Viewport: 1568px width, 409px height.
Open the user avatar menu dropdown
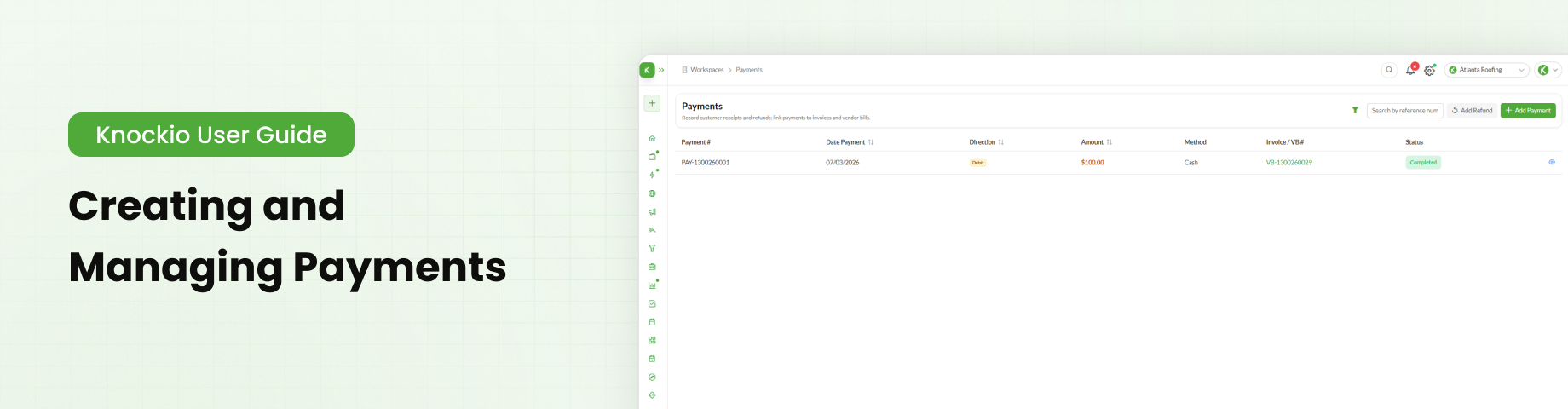tap(1548, 70)
